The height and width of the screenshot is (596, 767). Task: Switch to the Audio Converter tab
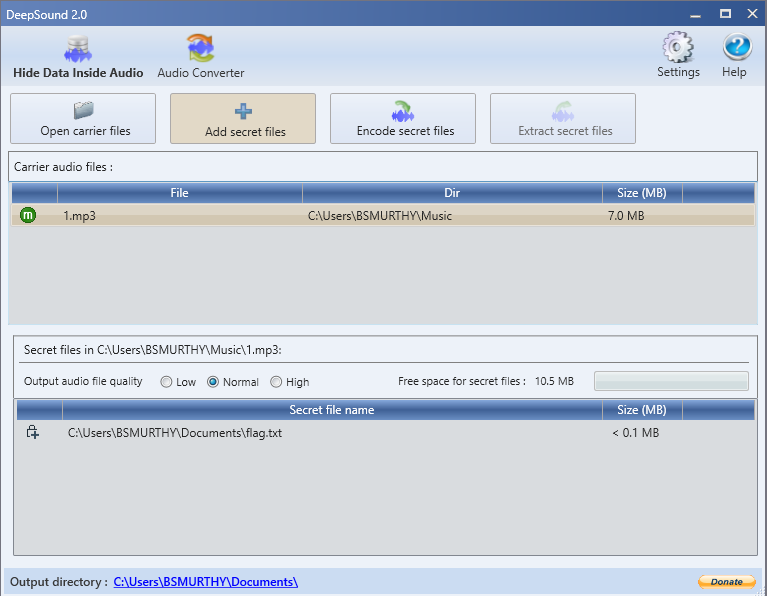(x=201, y=57)
